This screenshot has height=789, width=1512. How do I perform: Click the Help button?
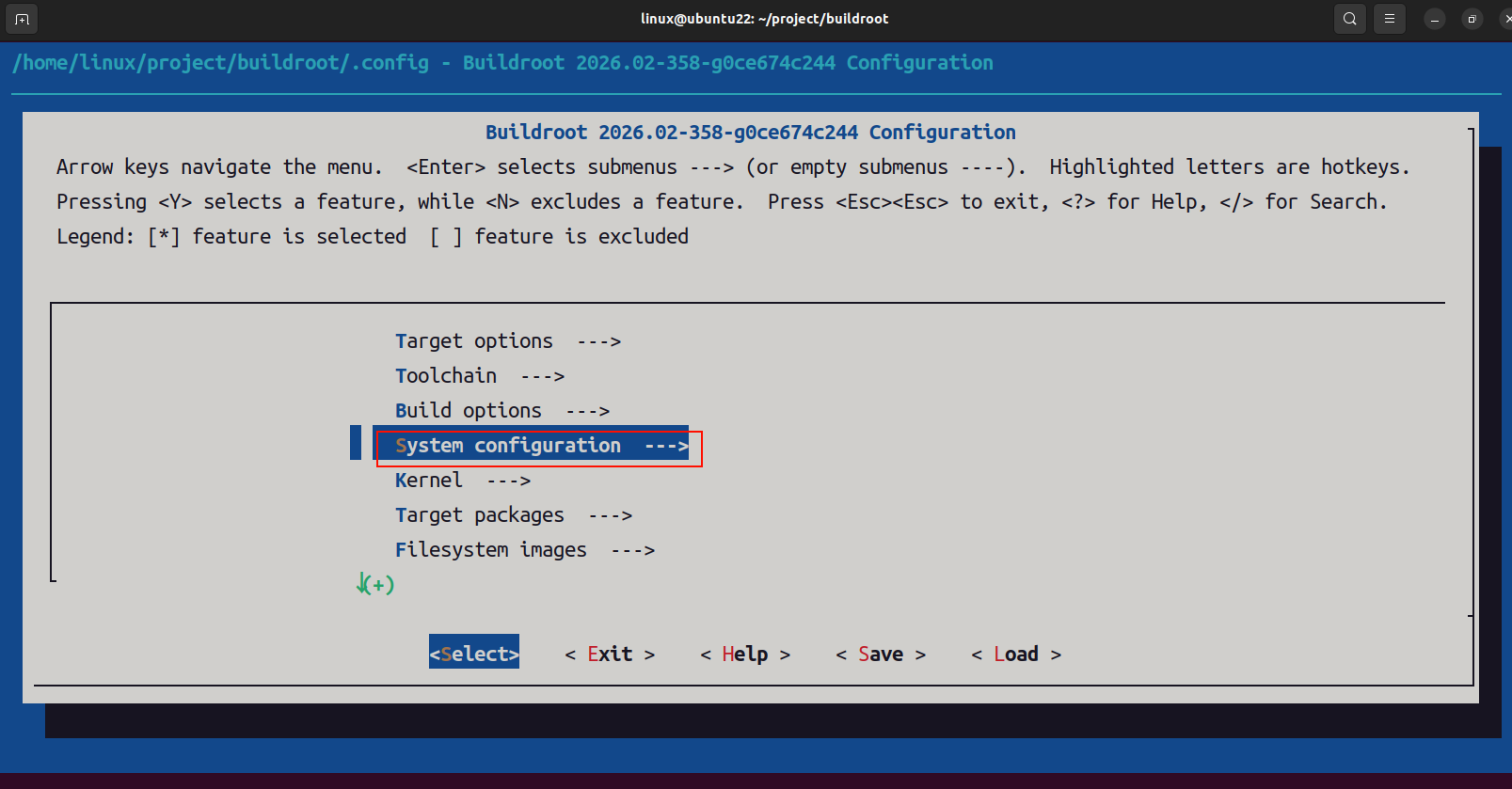[x=745, y=655]
